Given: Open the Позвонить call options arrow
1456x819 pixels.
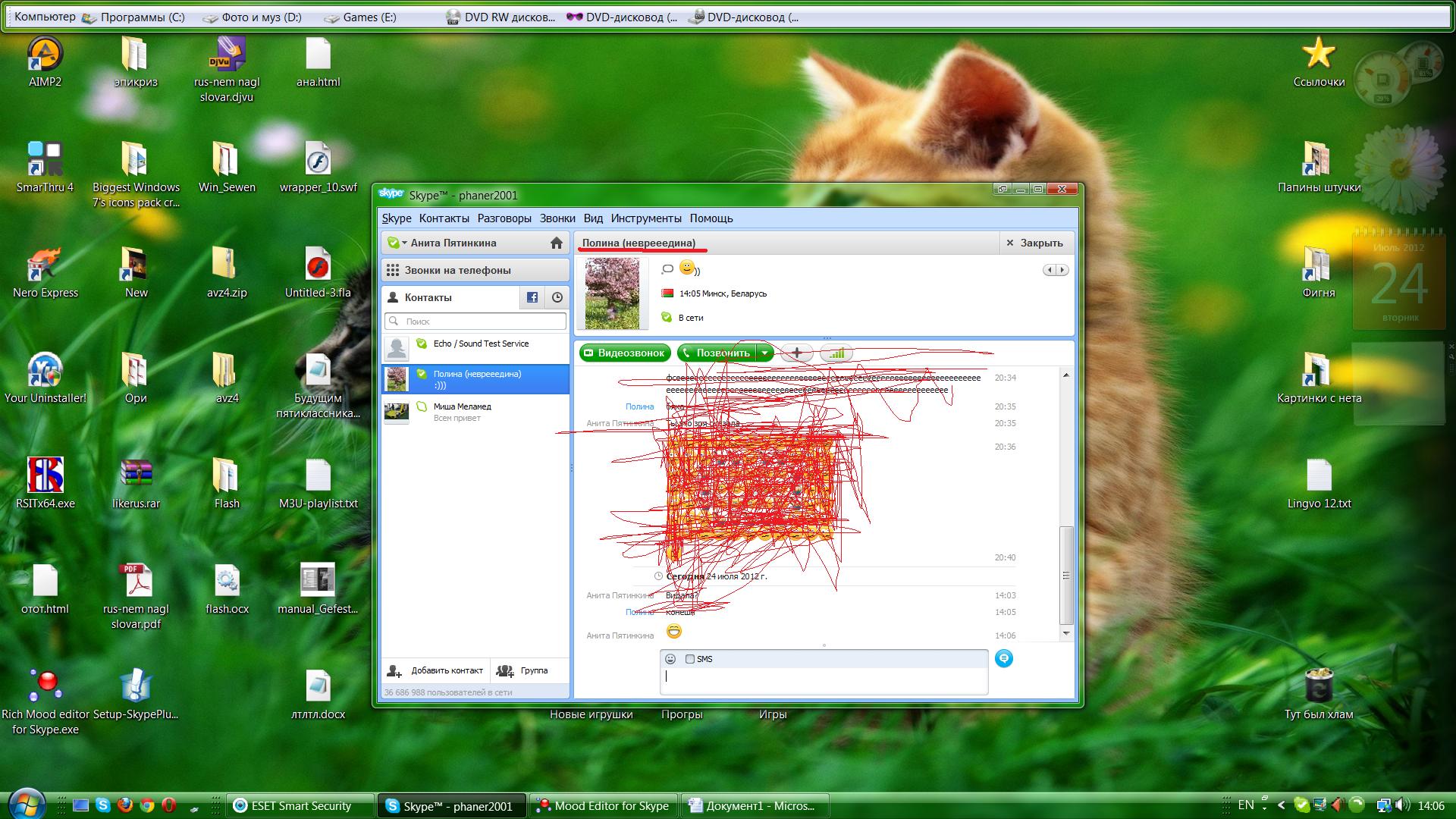Looking at the screenshot, I should click(x=765, y=353).
